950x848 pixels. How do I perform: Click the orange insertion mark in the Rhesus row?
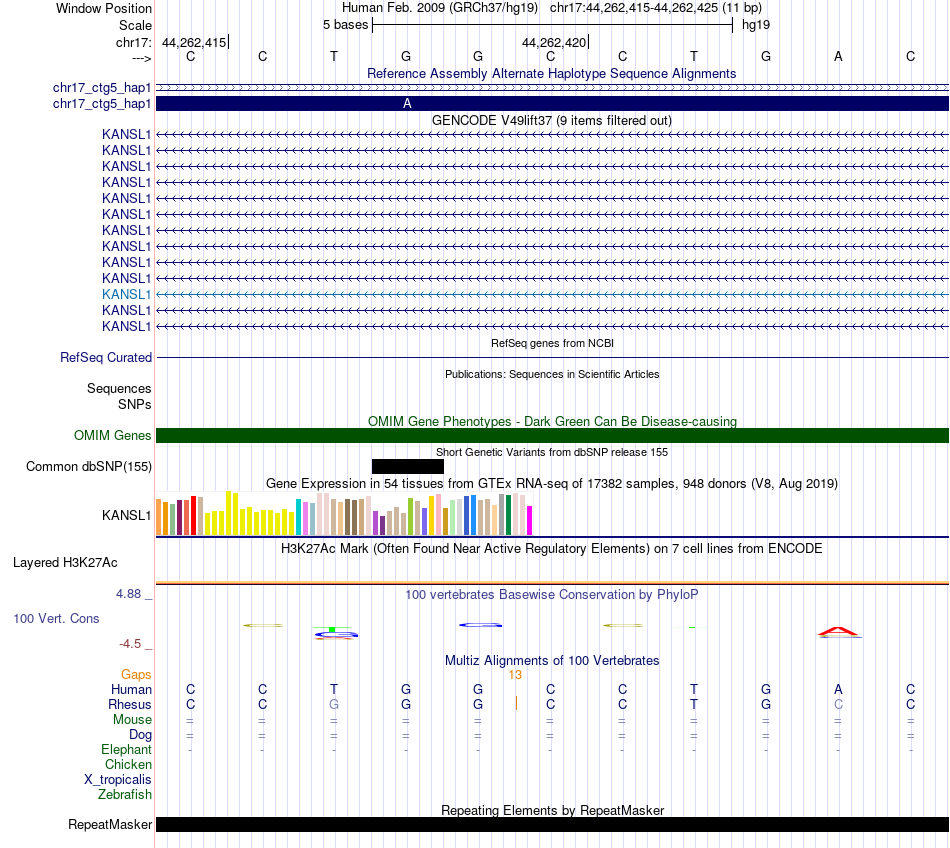click(x=516, y=703)
